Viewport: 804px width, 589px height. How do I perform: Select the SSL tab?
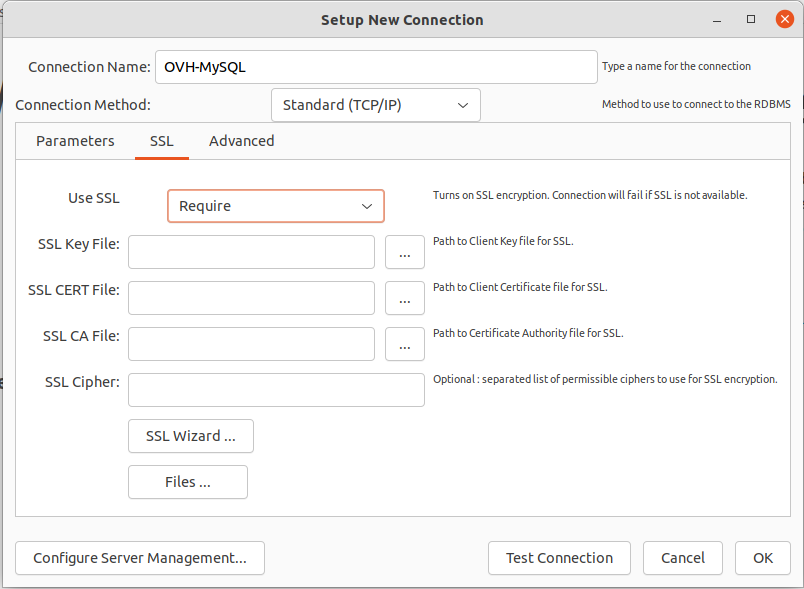161,141
